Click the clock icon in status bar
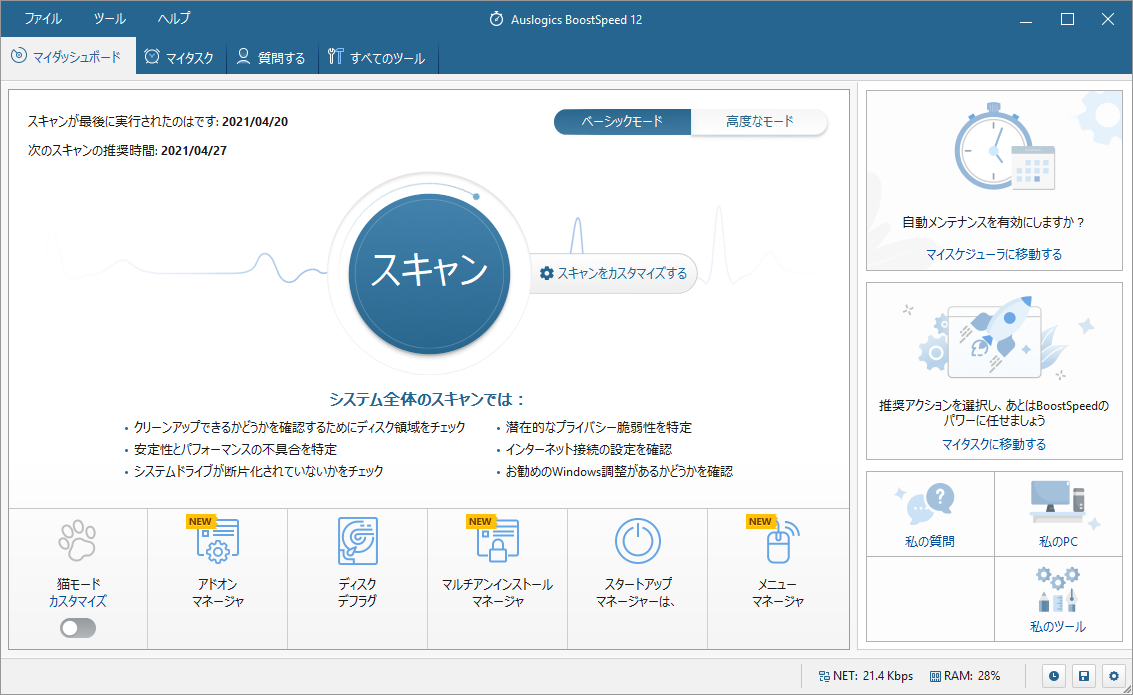Viewport: 1133px width, 695px height. (1055, 676)
